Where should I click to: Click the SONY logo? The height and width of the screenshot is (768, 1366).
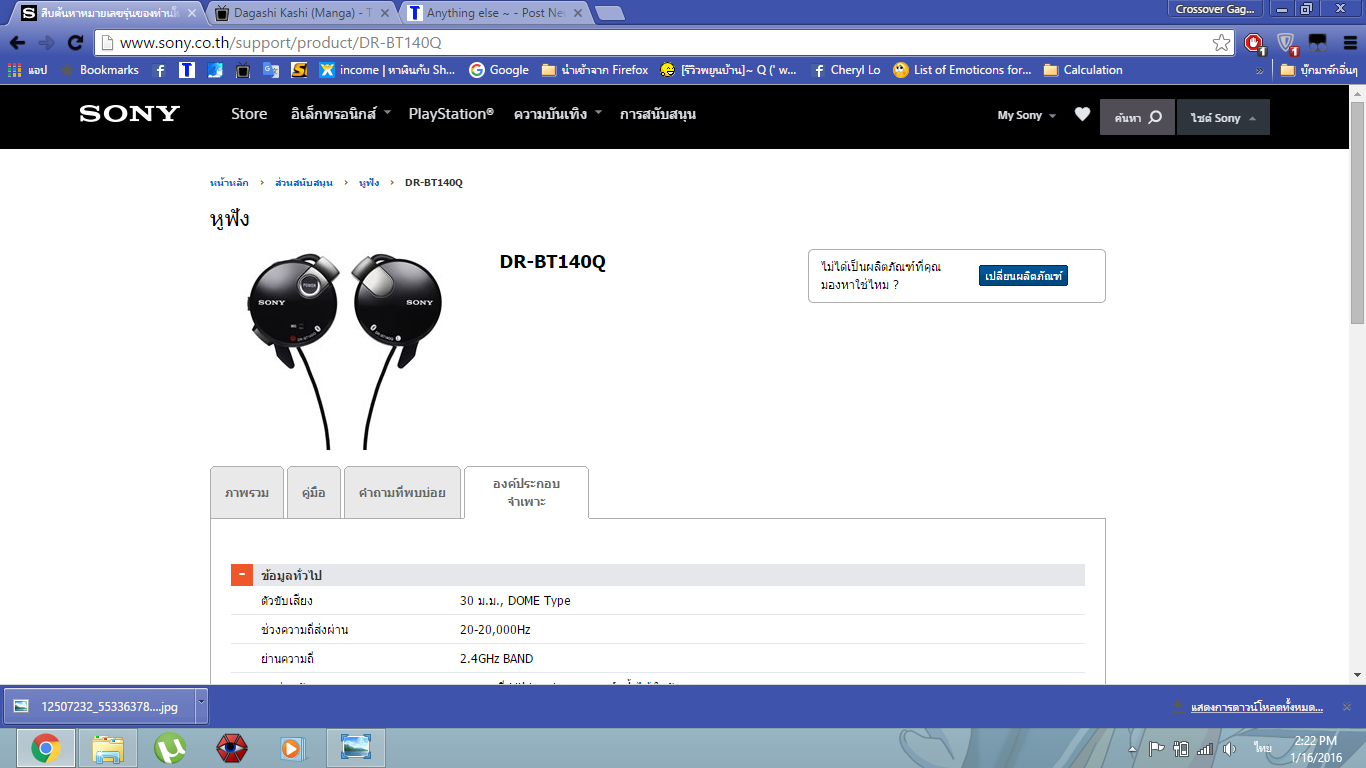130,114
